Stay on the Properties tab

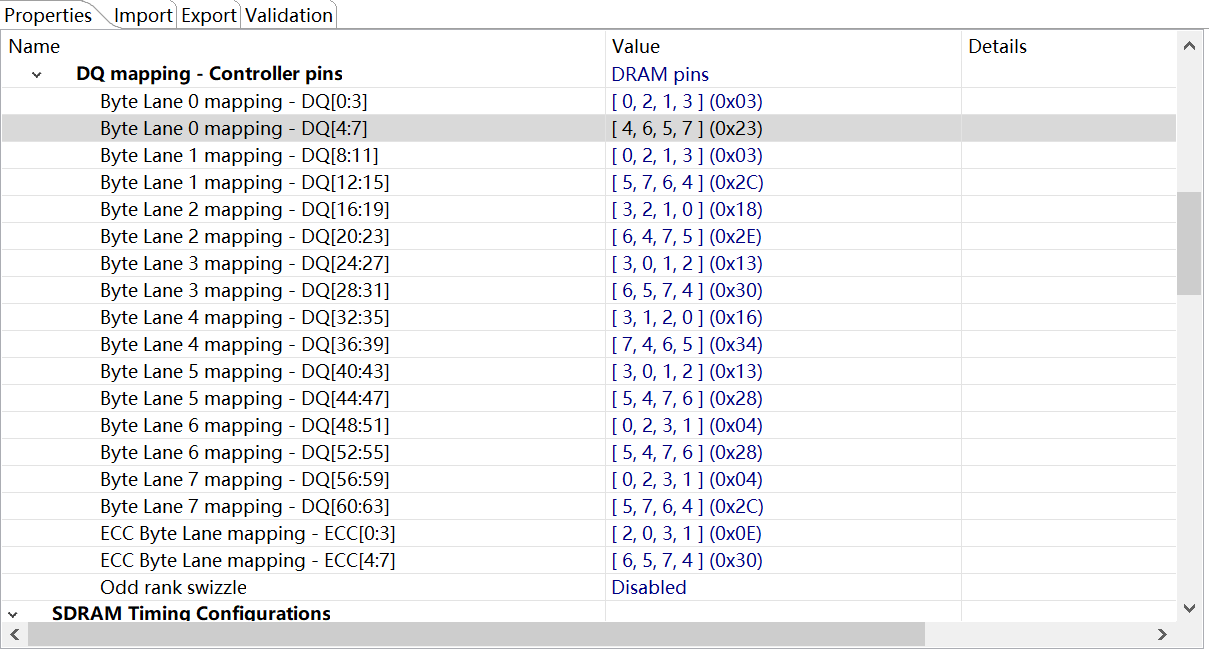click(48, 15)
